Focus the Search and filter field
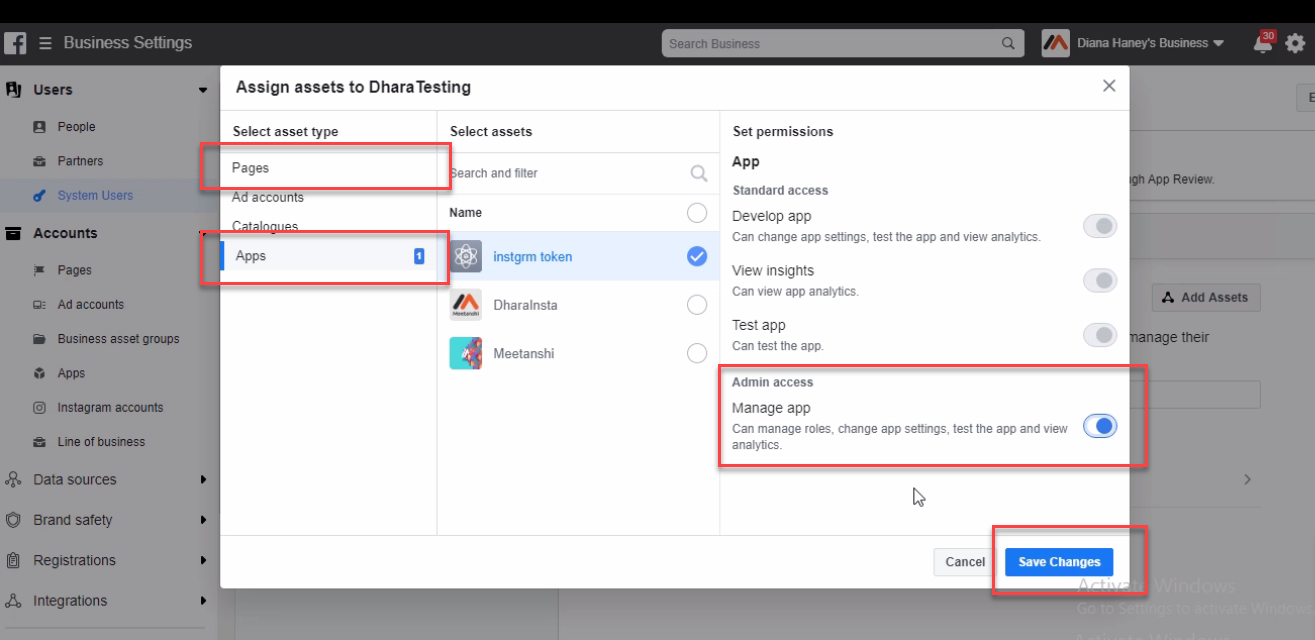Screen dimensions: 1315x640 pyautogui.click(x=578, y=173)
